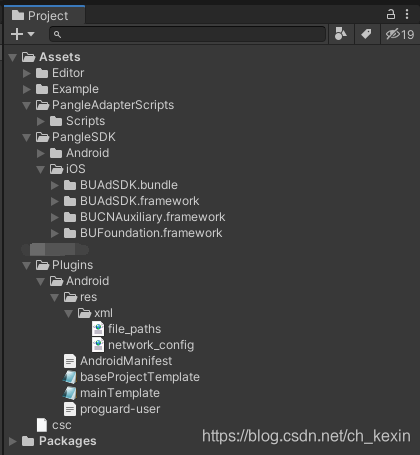Click the file_paths XML file icon
This screenshot has width=420, height=455.
click(98, 329)
